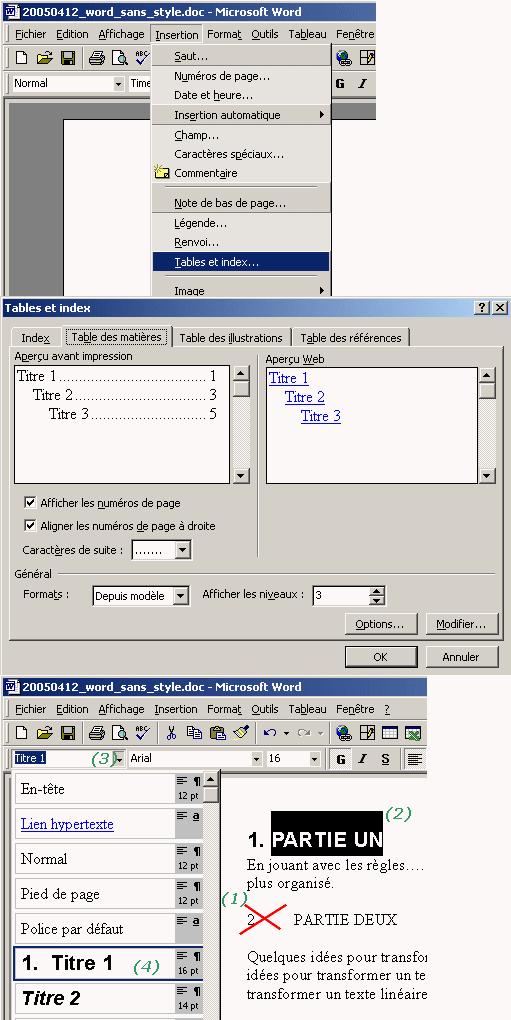This screenshot has height=1020, width=511.
Task: Click Save floppy icon in the styles-list Word window
Action: [x=68, y=733]
